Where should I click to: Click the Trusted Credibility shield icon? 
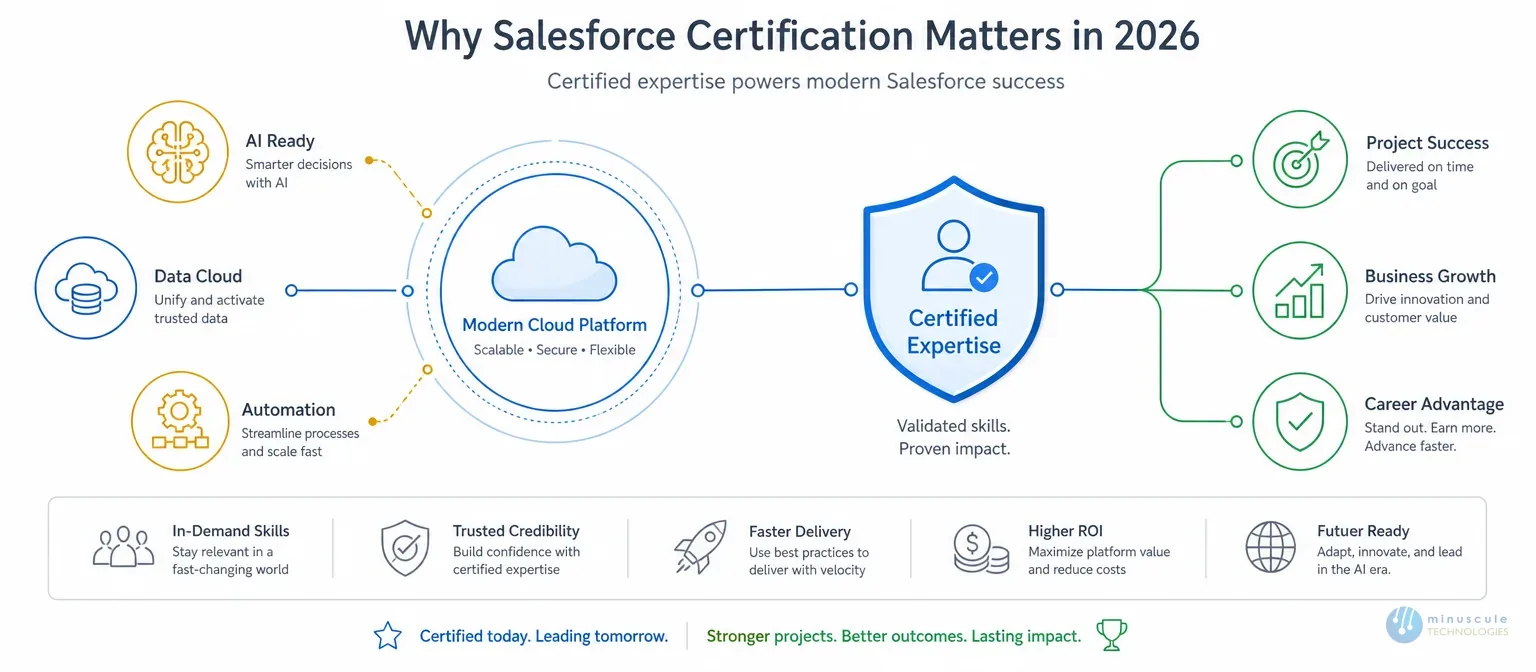click(x=406, y=549)
